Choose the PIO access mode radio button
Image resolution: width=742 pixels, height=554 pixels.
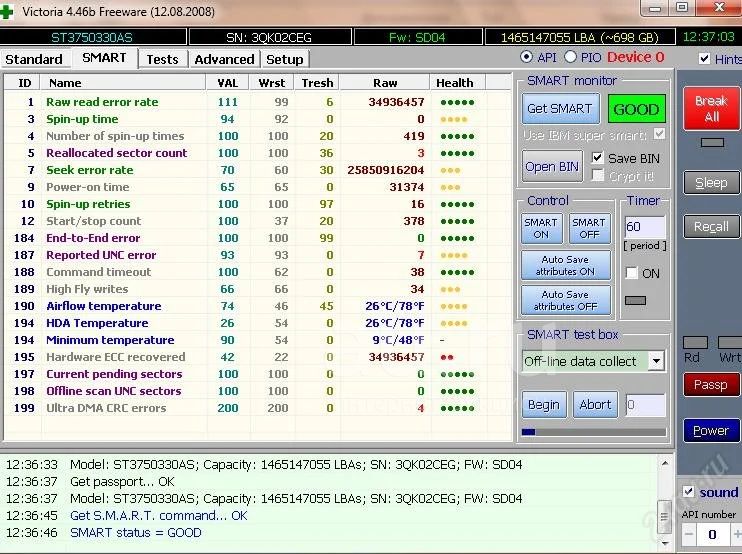[x=571, y=57]
